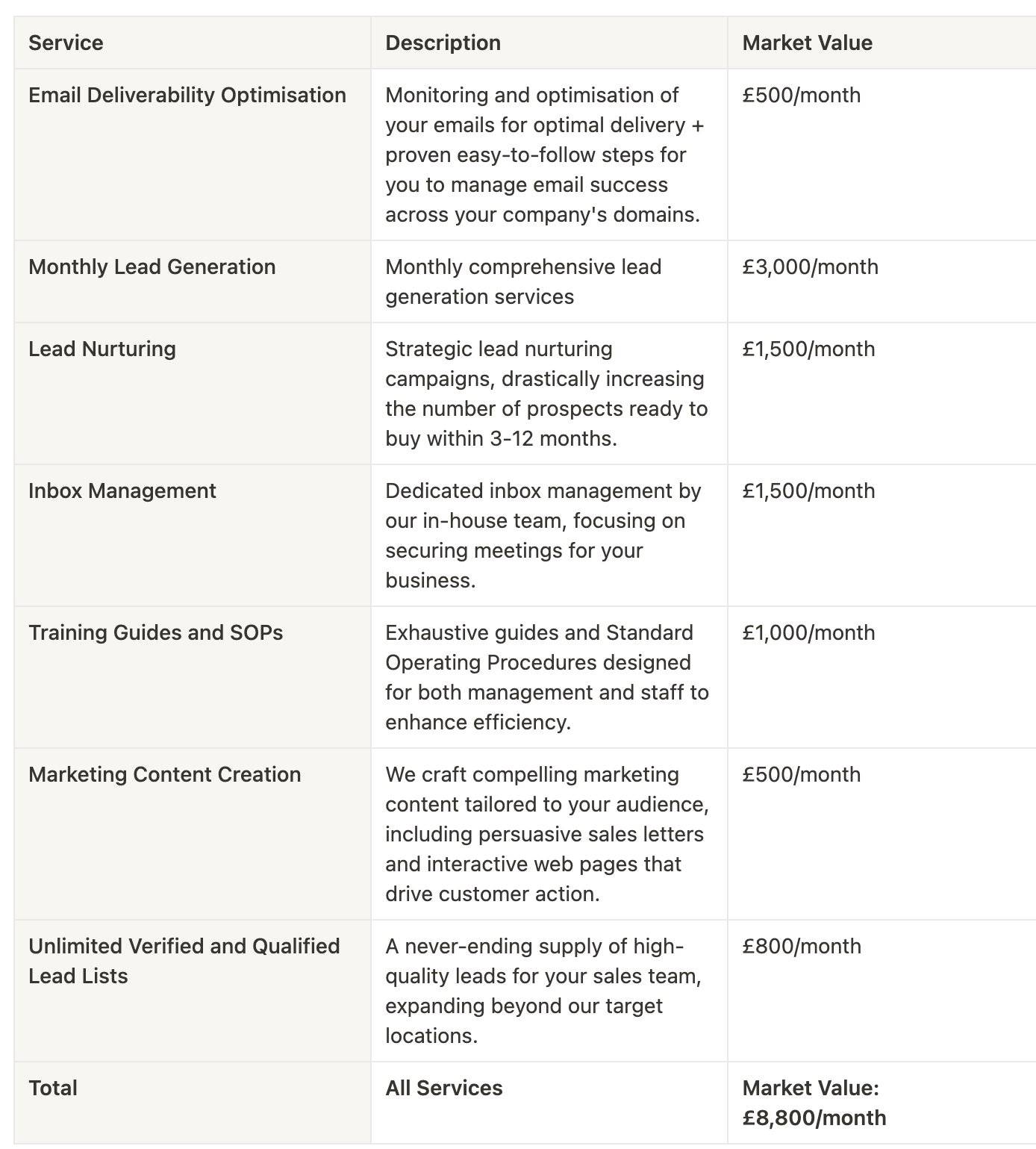Click the Description column header
Image resolution: width=1036 pixels, height=1149 pixels.
coord(549,43)
